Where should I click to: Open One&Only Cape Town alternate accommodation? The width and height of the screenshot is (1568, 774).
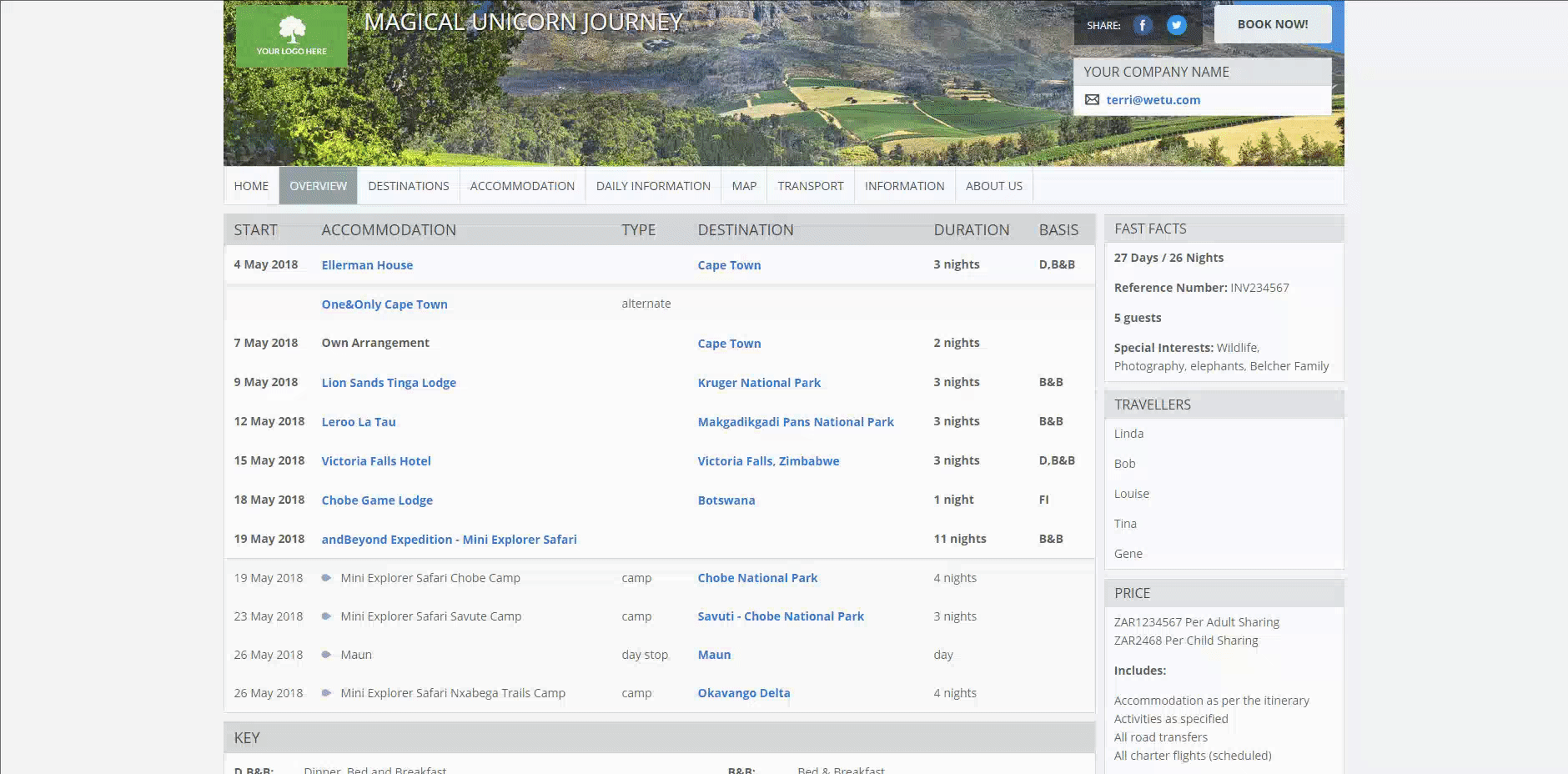[384, 304]
